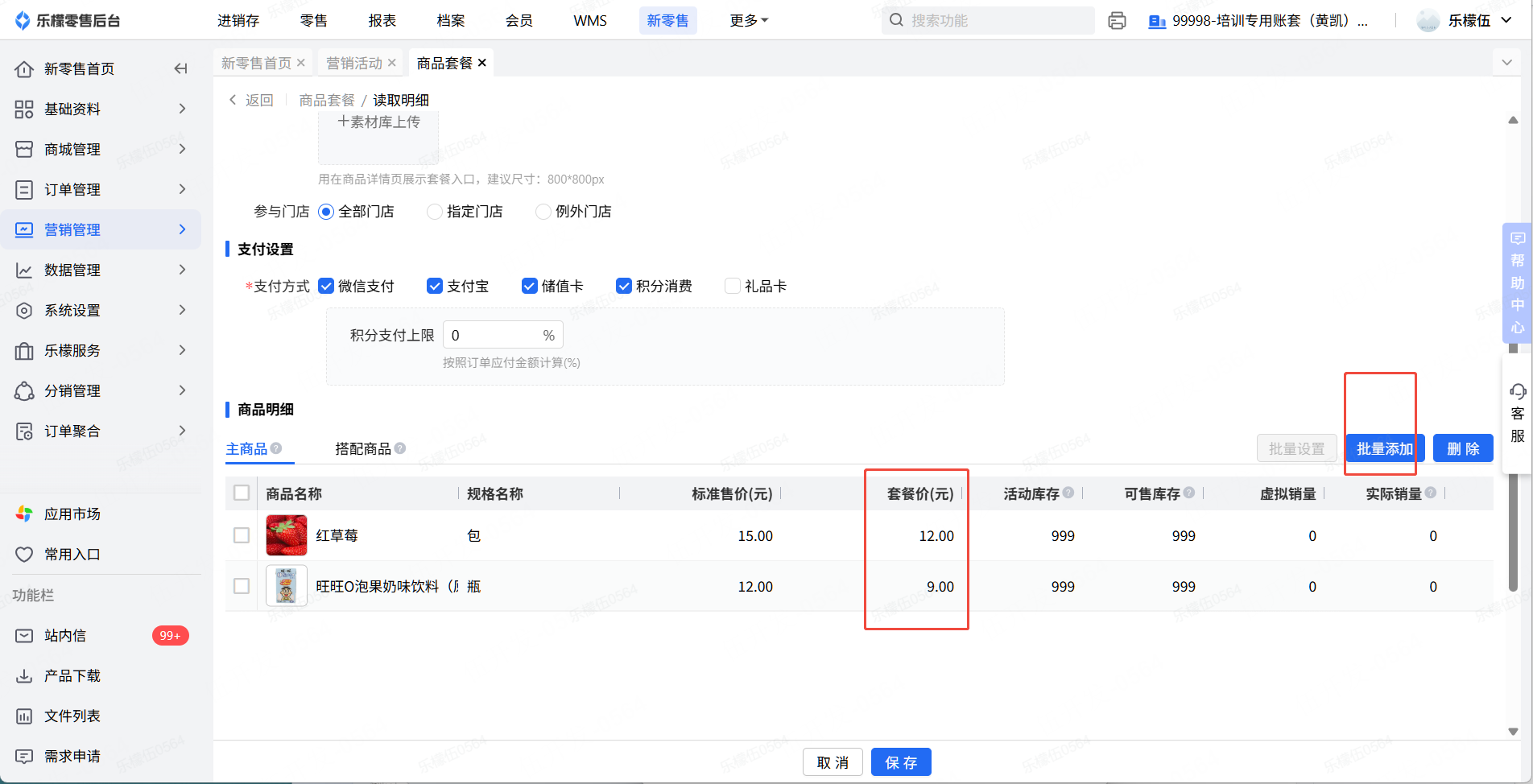Select the 全部门店 radio button
Screen dimensions: 1533x784
coord(326,212)
